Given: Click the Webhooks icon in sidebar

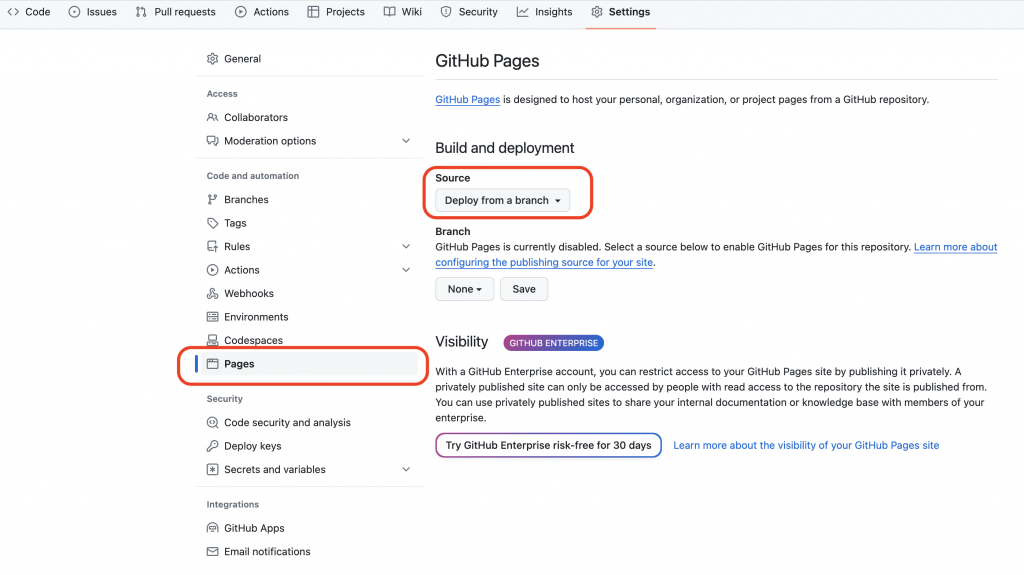Looking at the screenshot, I should pos(212,294).
